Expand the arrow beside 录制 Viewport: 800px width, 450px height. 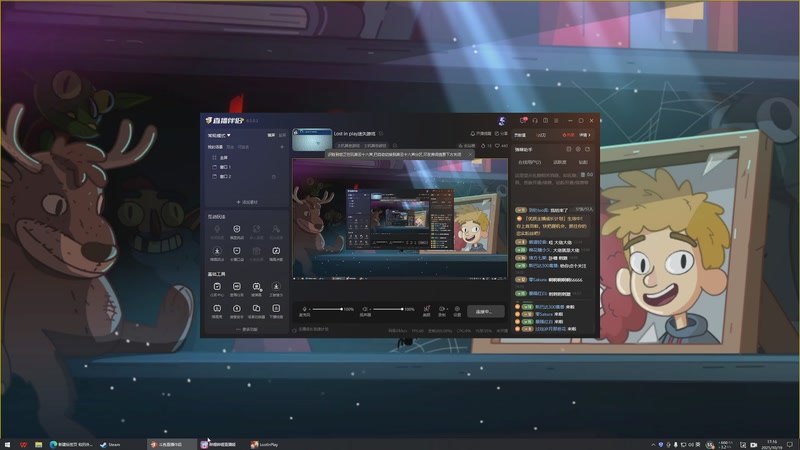[x=447, y=309]
